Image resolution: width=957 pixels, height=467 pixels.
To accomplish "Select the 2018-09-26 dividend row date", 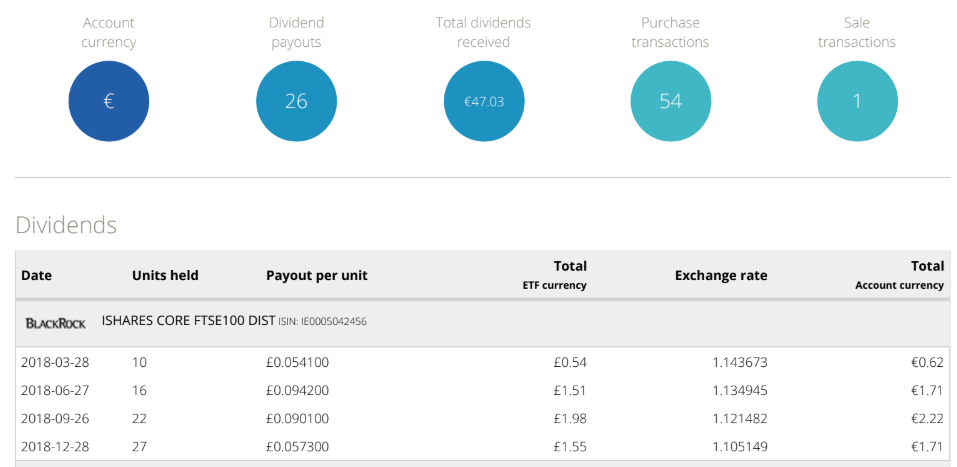I will [55, 418].
